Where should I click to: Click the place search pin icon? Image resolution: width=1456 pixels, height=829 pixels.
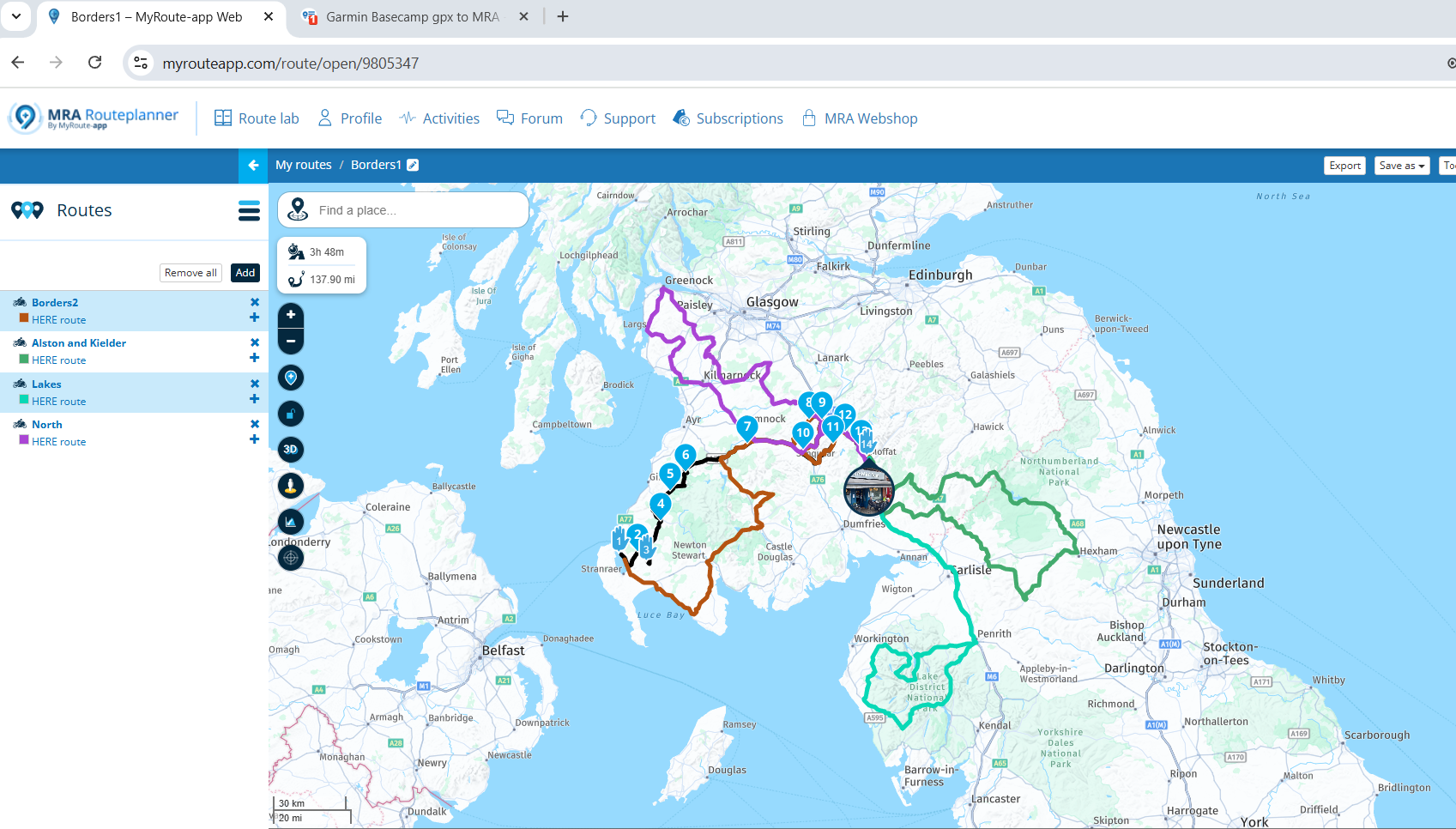(x=298, y=209)
